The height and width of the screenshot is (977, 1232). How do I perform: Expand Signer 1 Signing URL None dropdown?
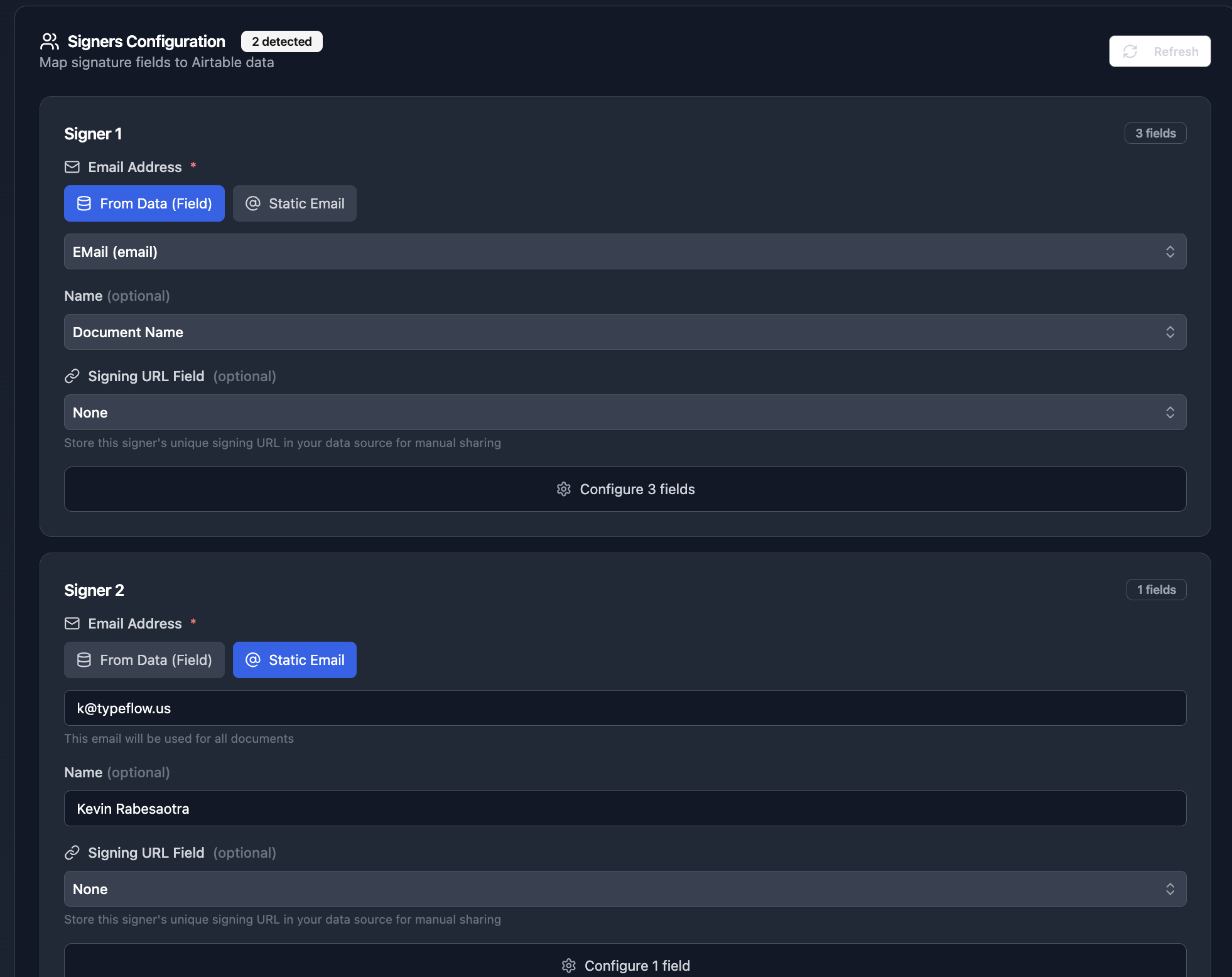pos(625,413)
